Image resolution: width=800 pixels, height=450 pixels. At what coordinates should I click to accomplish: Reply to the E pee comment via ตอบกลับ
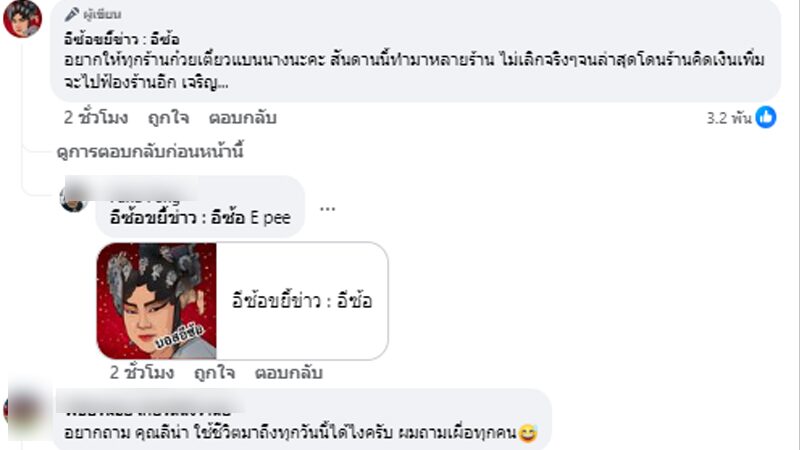(x=288, y=373)
